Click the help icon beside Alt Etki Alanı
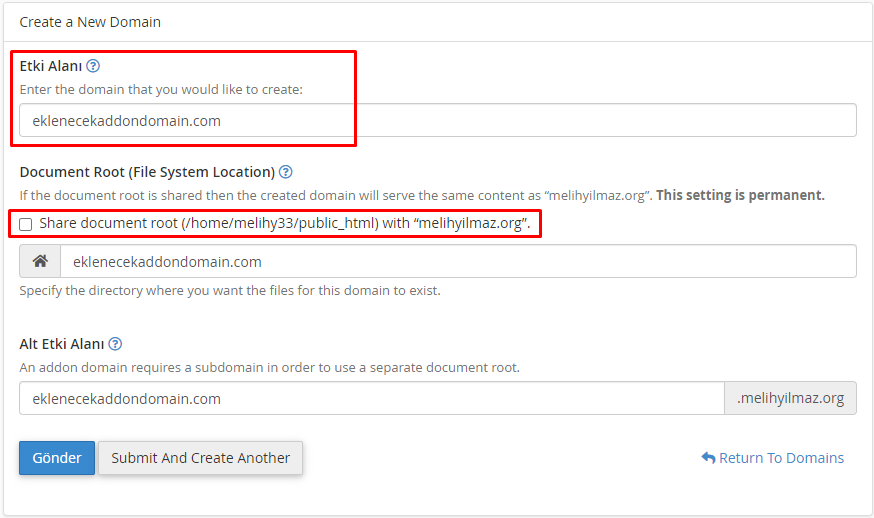874x518 pixels. coord(115,344)
